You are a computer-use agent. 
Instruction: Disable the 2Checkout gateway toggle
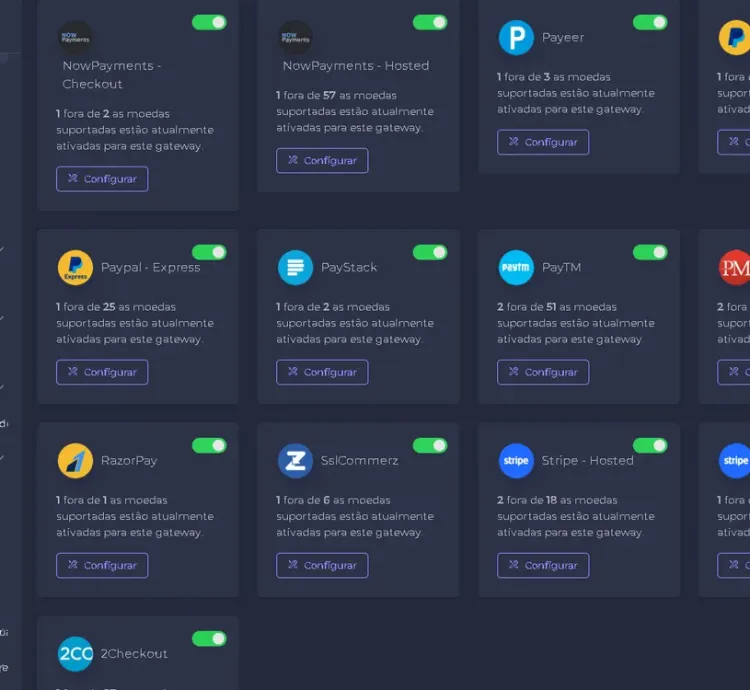(x=209, y=638)
